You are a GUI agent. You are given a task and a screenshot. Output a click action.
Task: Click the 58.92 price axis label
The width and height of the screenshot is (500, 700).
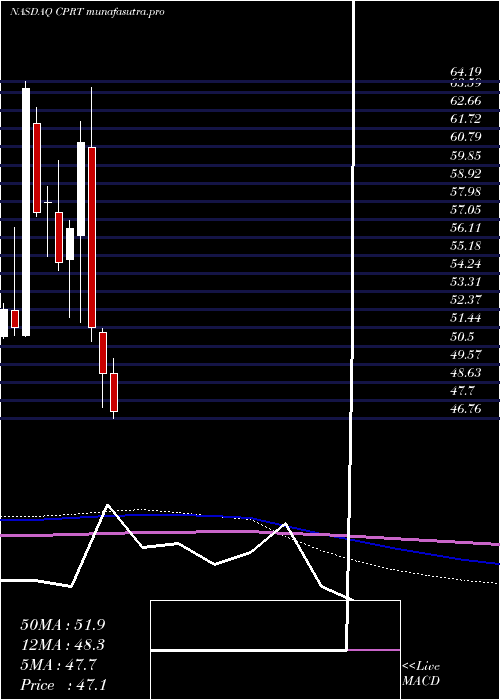[465, 174]
